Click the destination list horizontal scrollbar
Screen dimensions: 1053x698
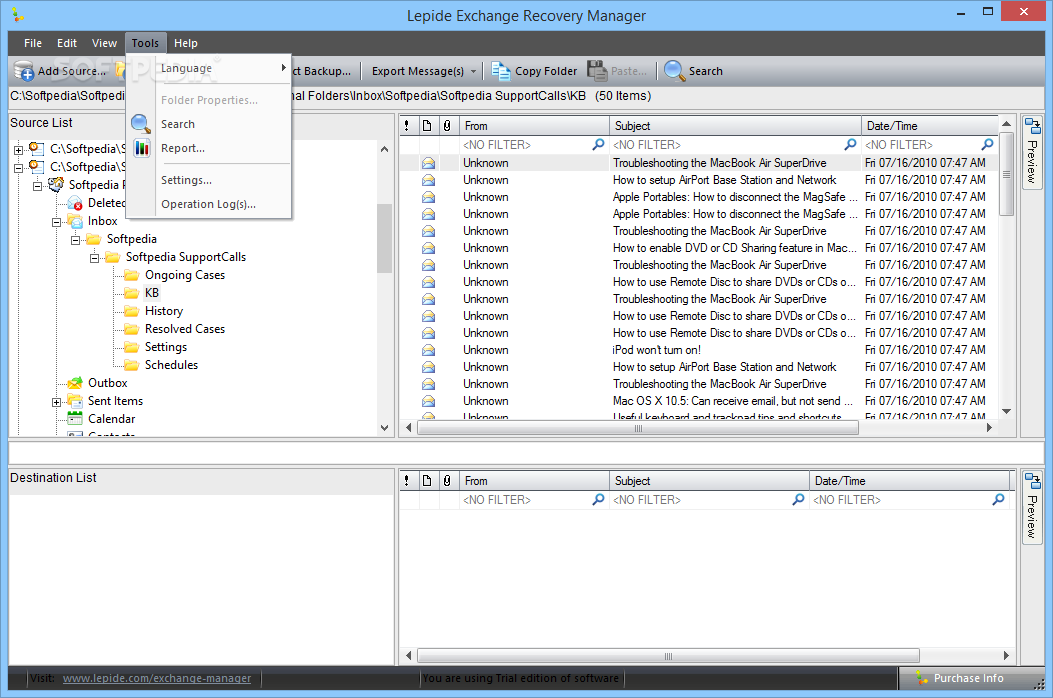click(x=708, y=656)
